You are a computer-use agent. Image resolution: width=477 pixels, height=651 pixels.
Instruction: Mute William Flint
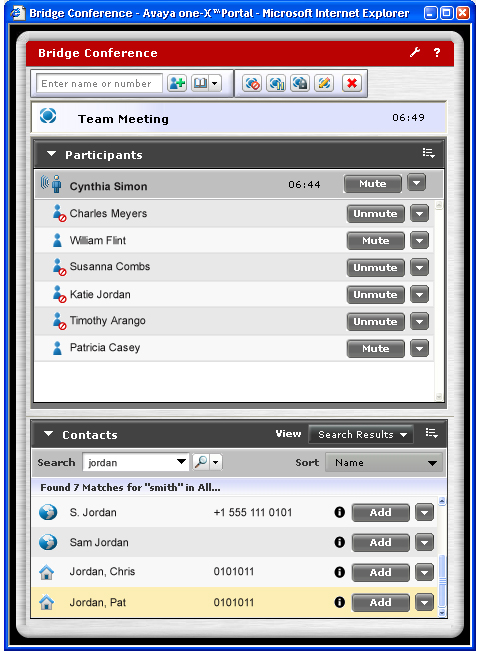[375, 241]
